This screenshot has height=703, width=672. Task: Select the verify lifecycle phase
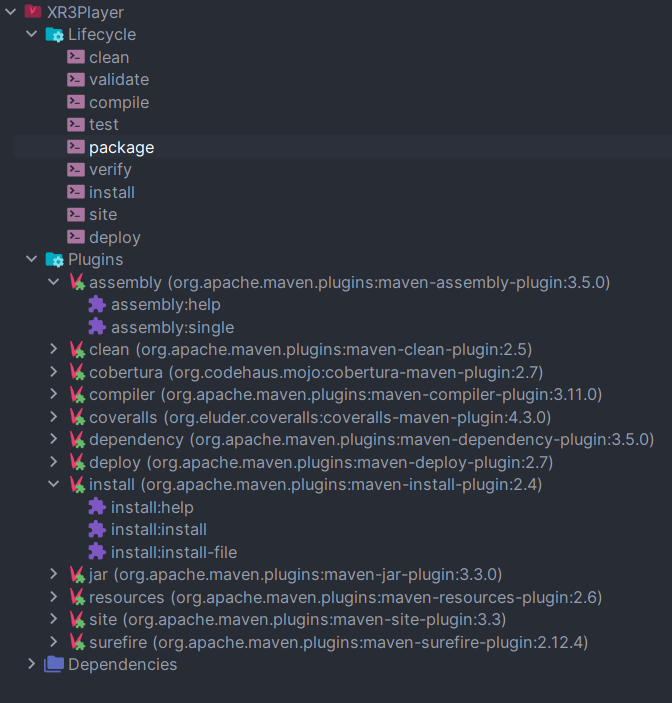[110, 170]
